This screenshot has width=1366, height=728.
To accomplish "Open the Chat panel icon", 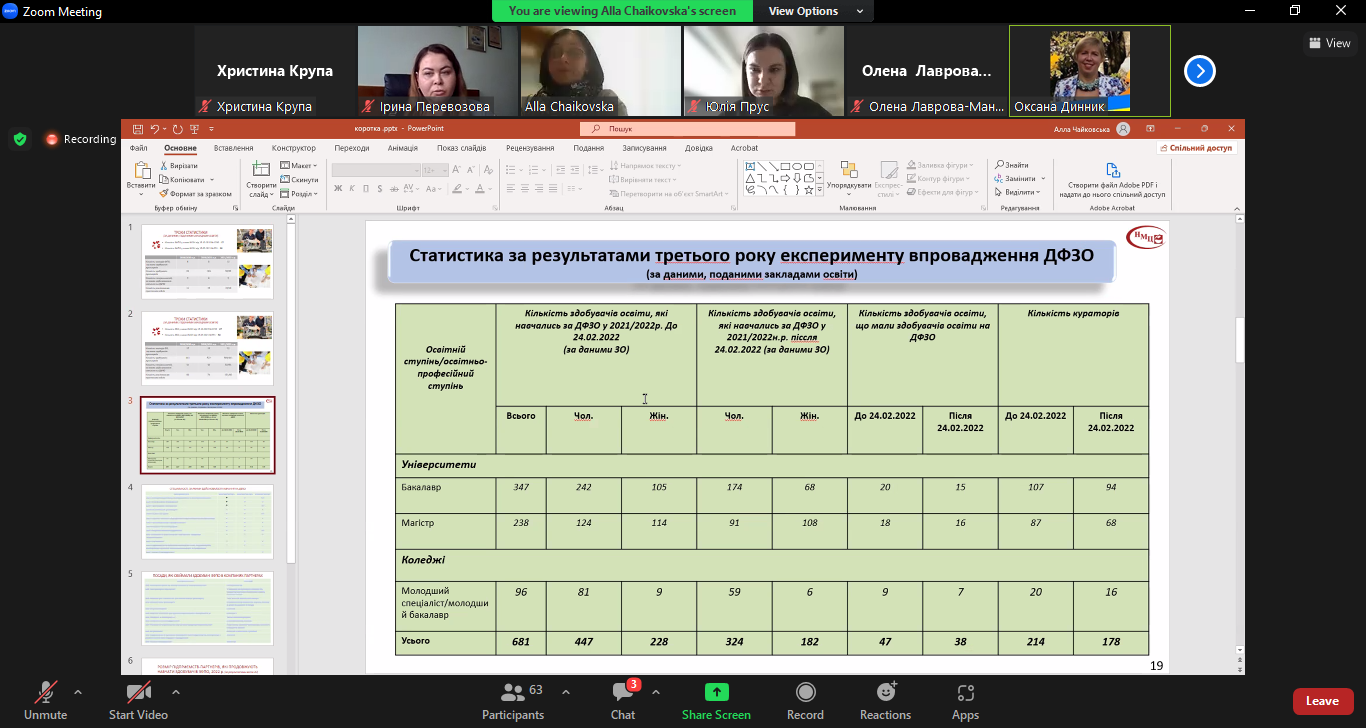I will (x=622, y=693).
